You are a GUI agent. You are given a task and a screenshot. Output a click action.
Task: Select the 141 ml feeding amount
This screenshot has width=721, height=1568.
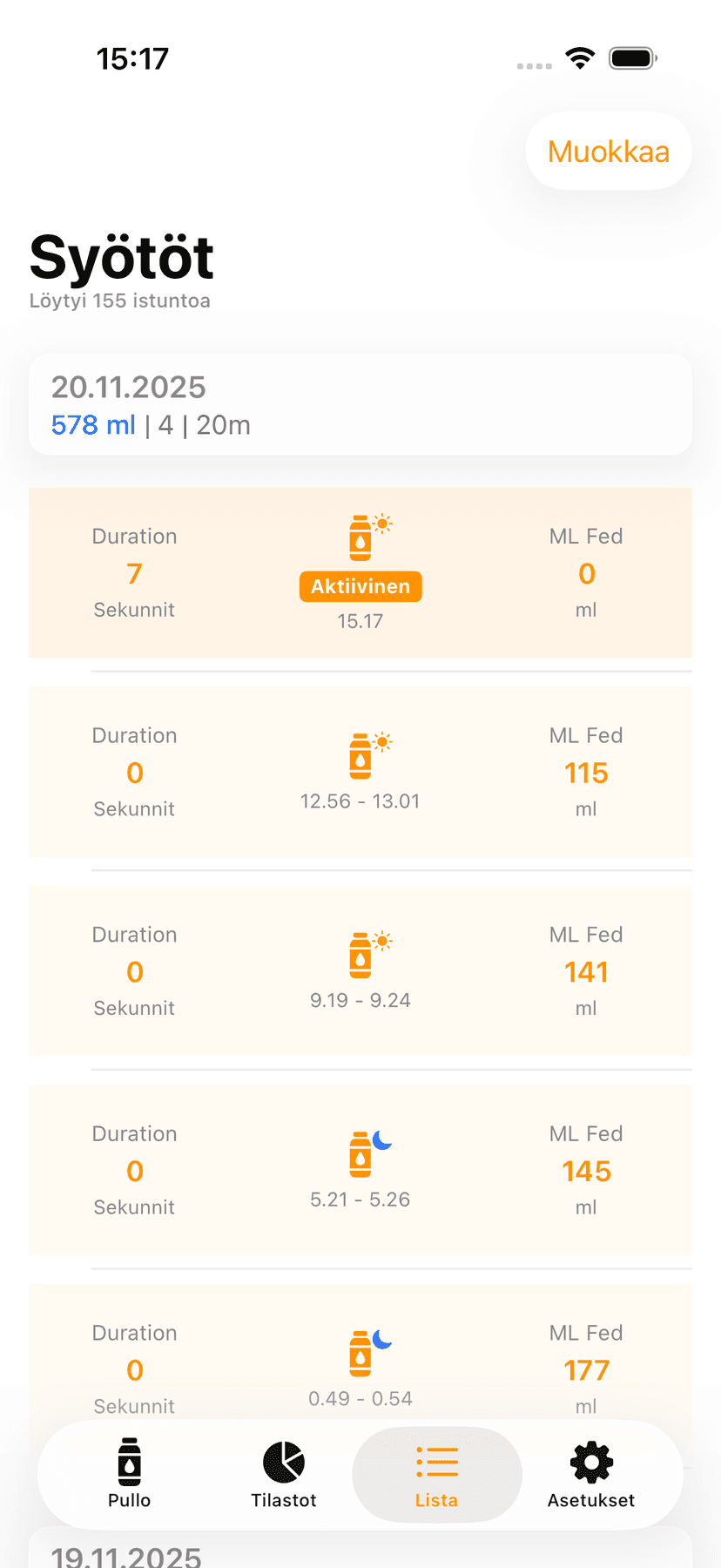[586, 972]
